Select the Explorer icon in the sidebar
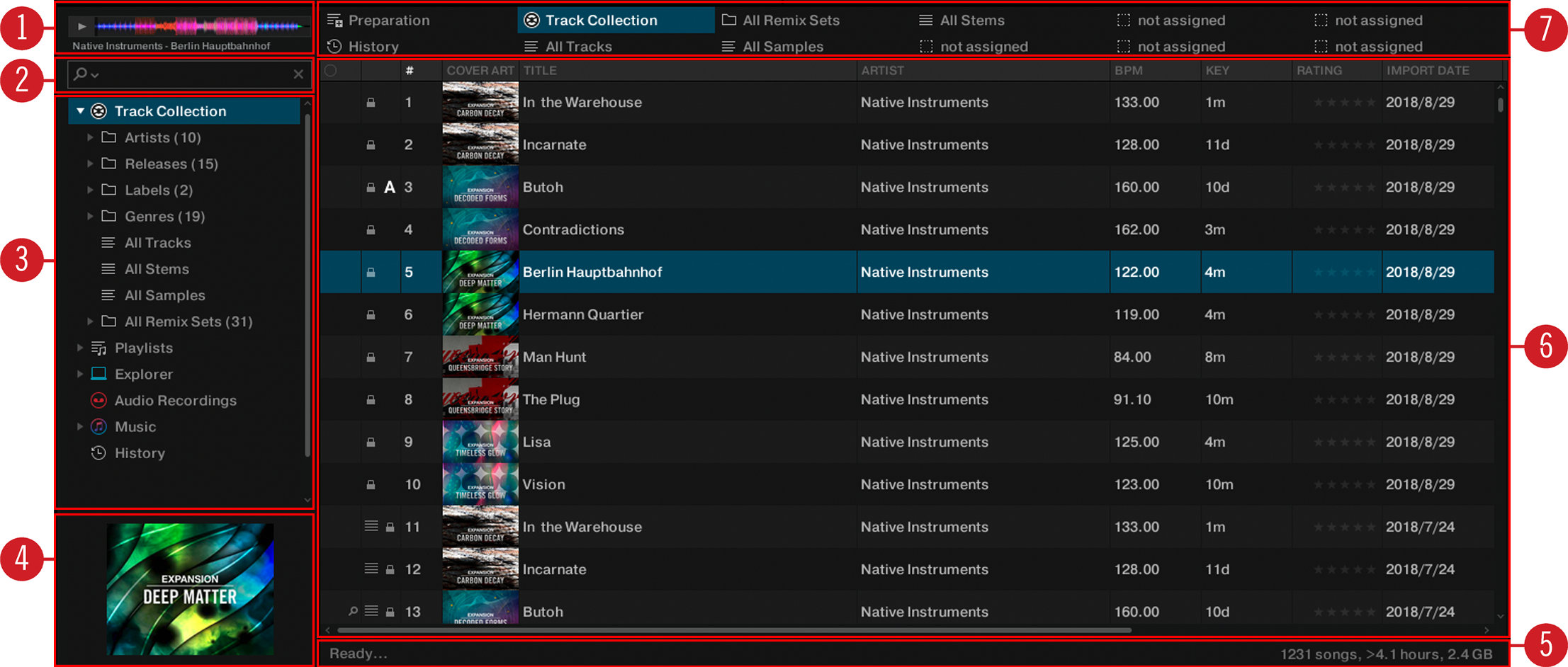Screen dimensions: 1568x667 click(98, 374)
